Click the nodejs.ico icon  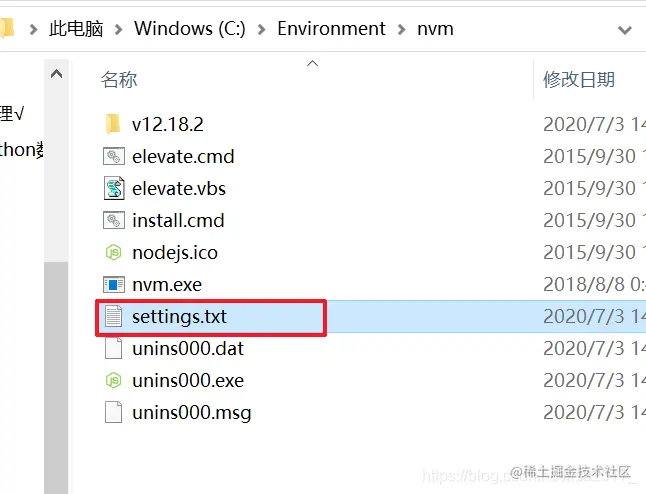113,252
